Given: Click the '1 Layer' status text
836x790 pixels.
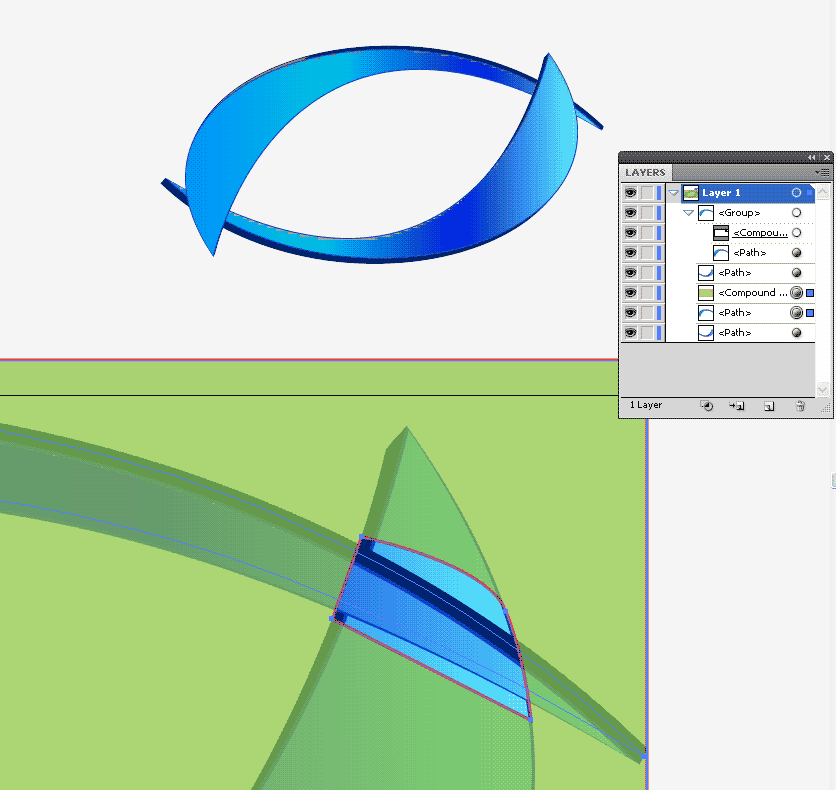Looking at the screenshot, I should tap(646, 405).
